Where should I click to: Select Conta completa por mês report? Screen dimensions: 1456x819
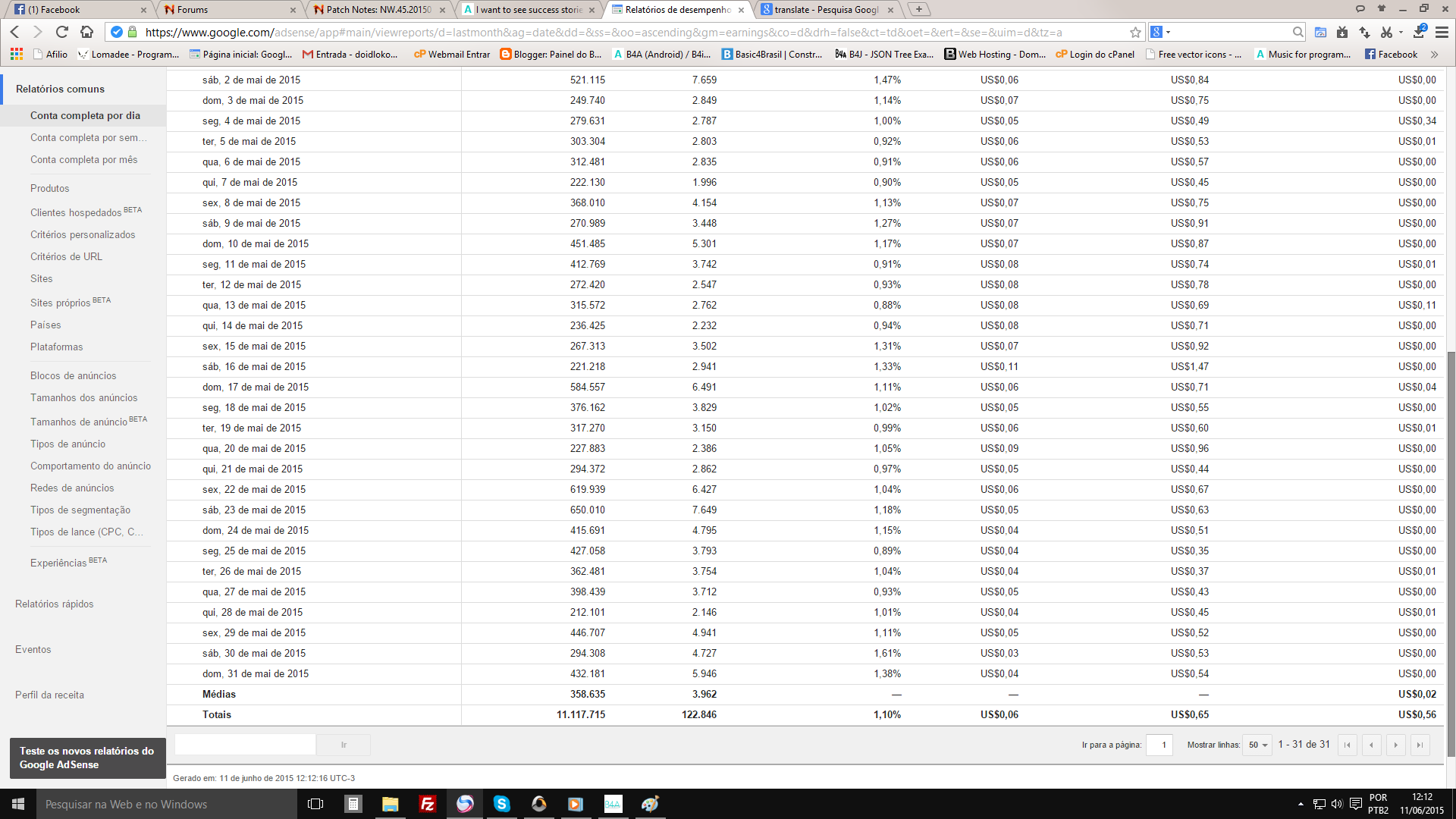(x=83, y=159)
